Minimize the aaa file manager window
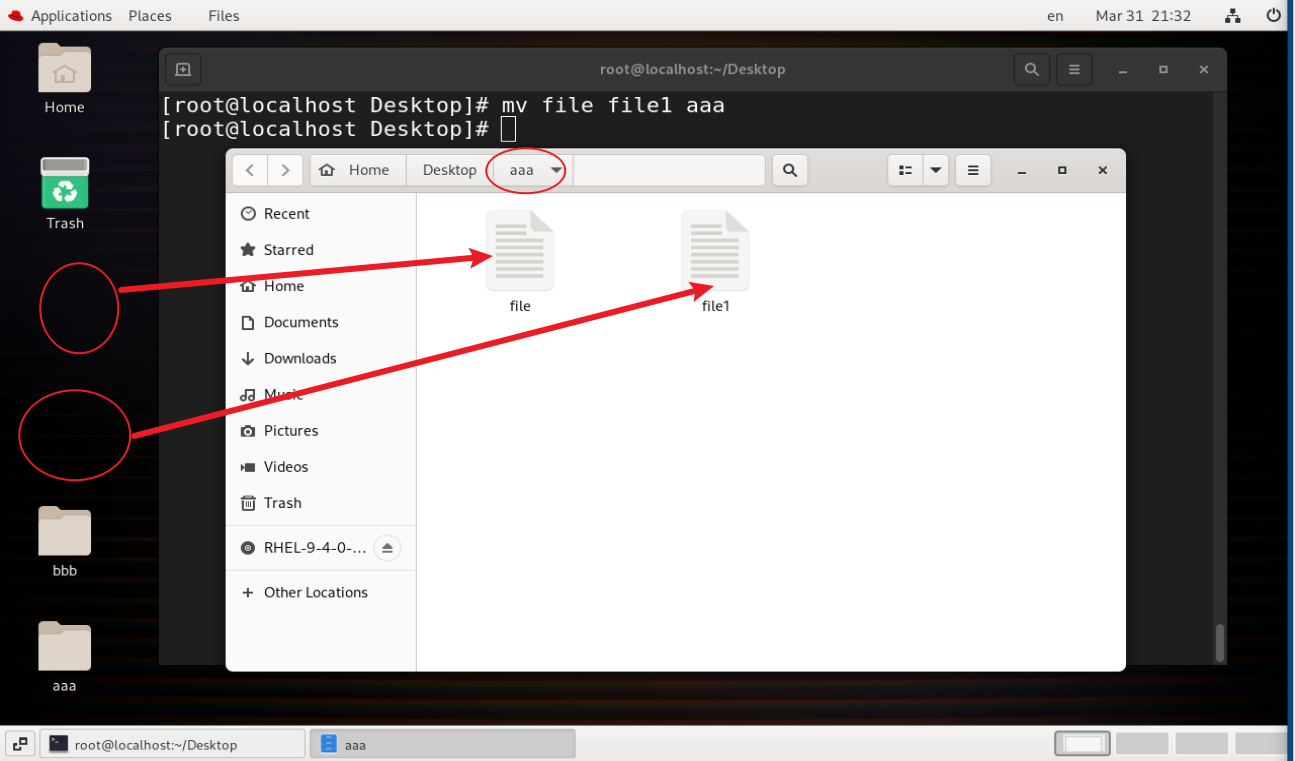This screenshot has height=761, width=1295. 1022,171
